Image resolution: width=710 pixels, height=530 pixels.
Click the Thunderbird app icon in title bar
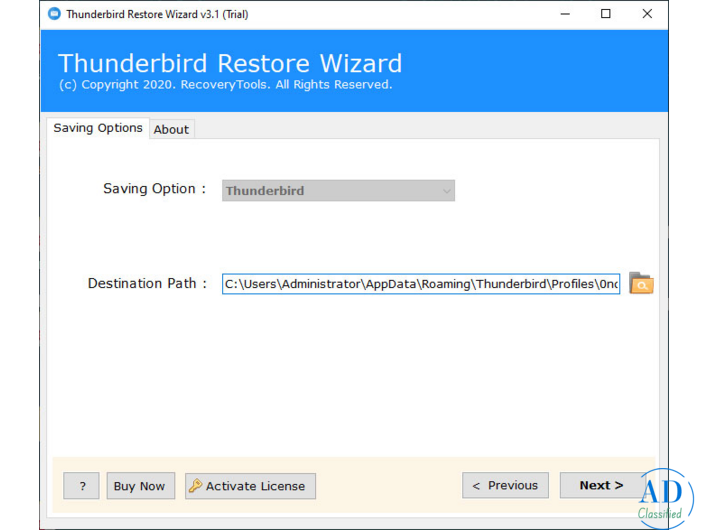[54, 14]
